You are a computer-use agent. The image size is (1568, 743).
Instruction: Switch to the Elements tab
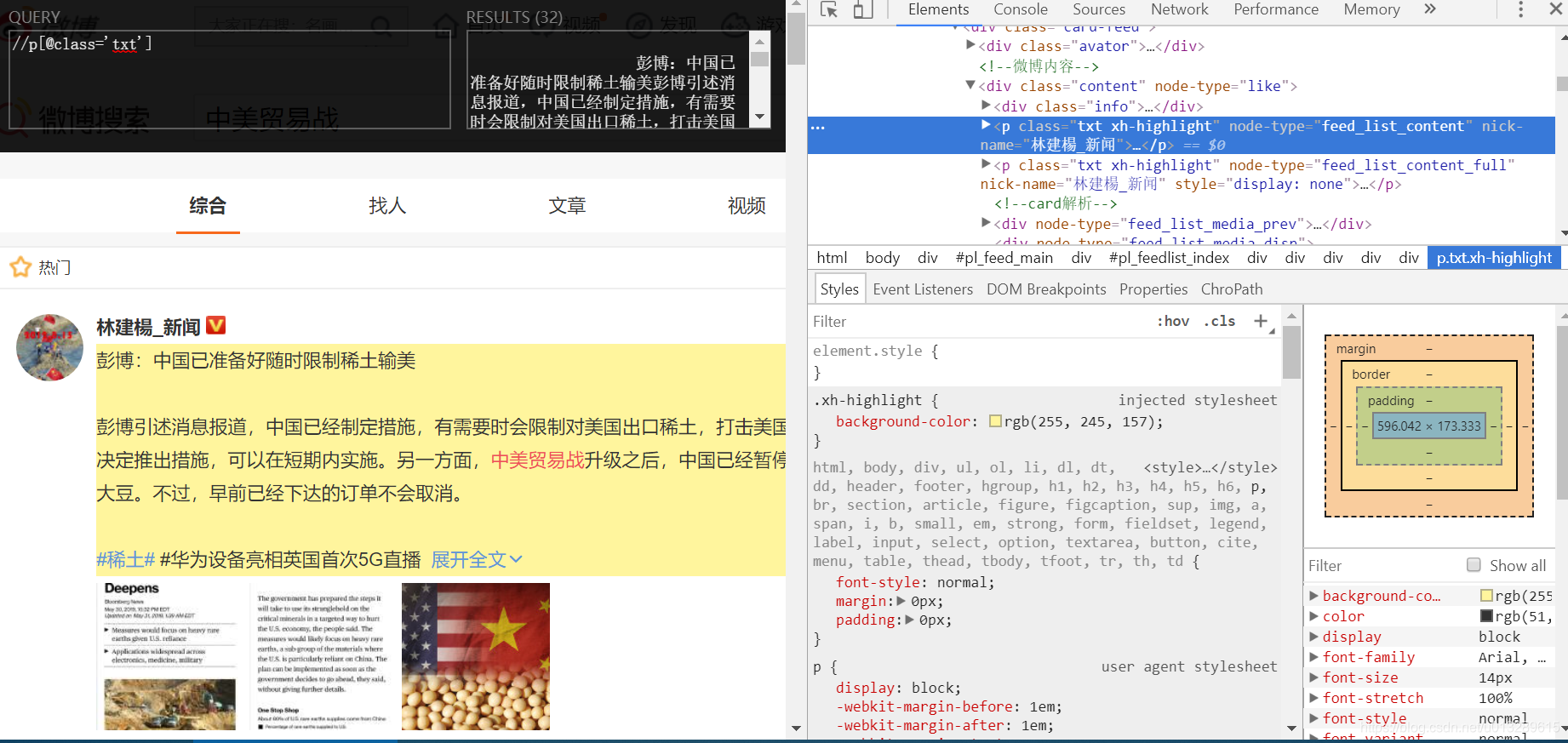[938, 9]
